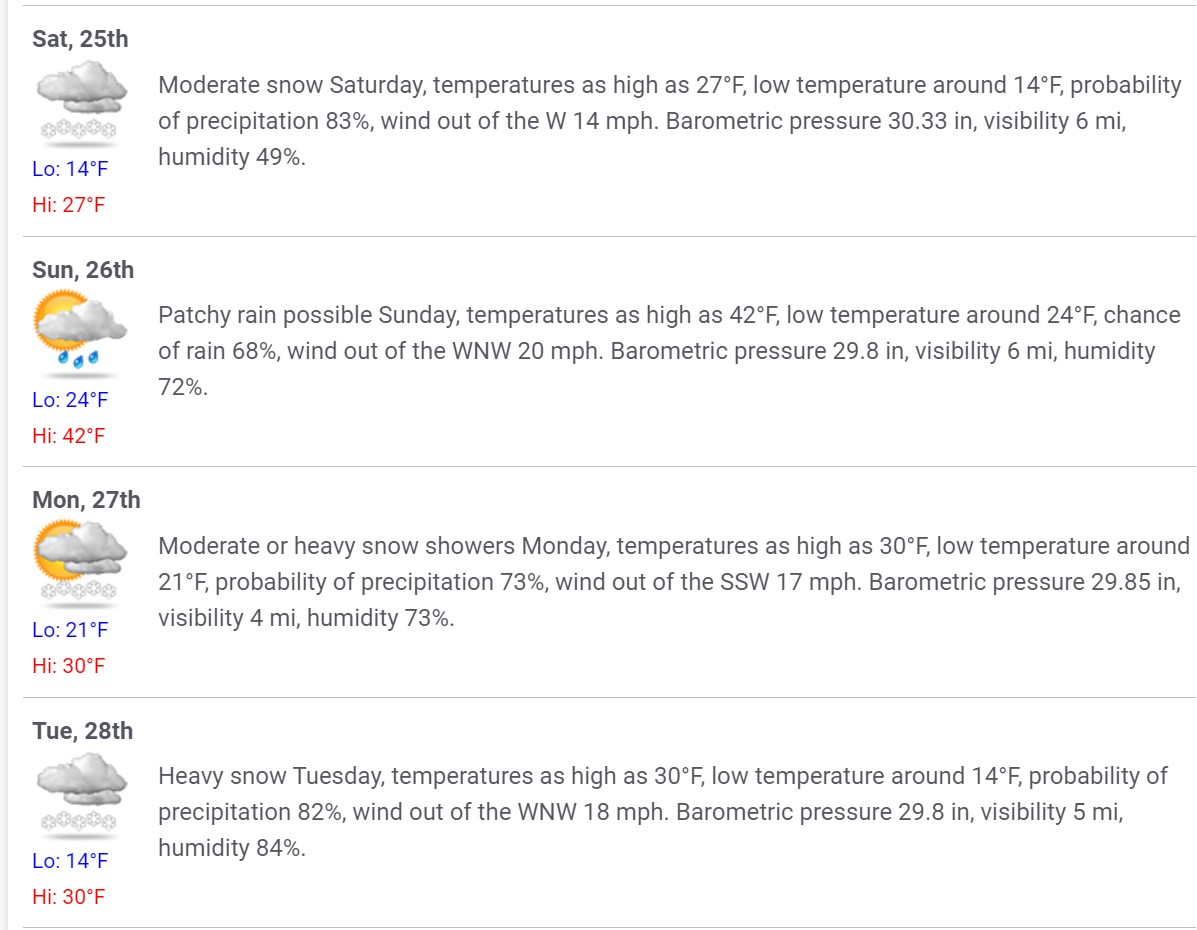Click Monday's low temperature Lo: 21°F
The height and width of the screenshot is (930, 1197).
point(70,630)
